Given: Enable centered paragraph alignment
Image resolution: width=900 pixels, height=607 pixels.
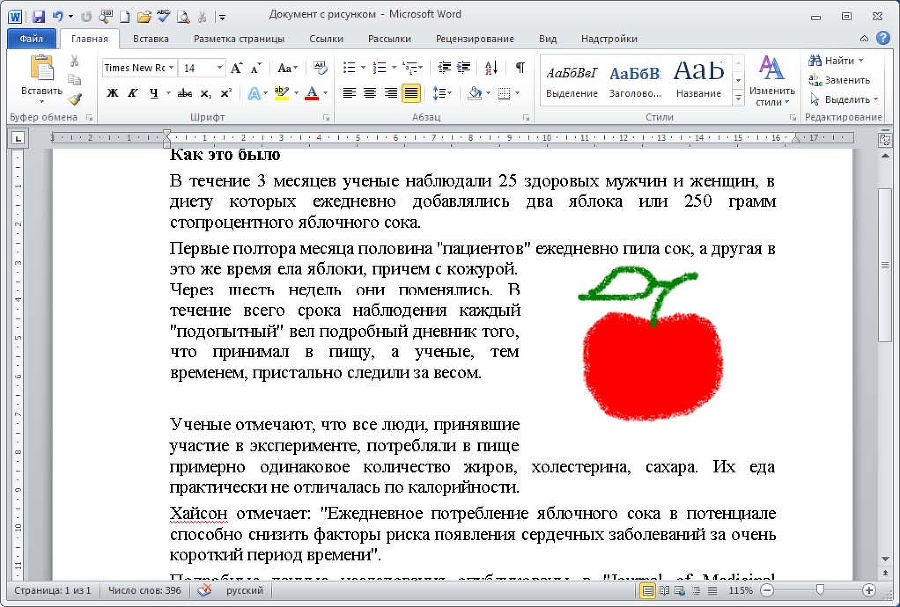Looking at the screenshot, I should click(x=368, y=93).
